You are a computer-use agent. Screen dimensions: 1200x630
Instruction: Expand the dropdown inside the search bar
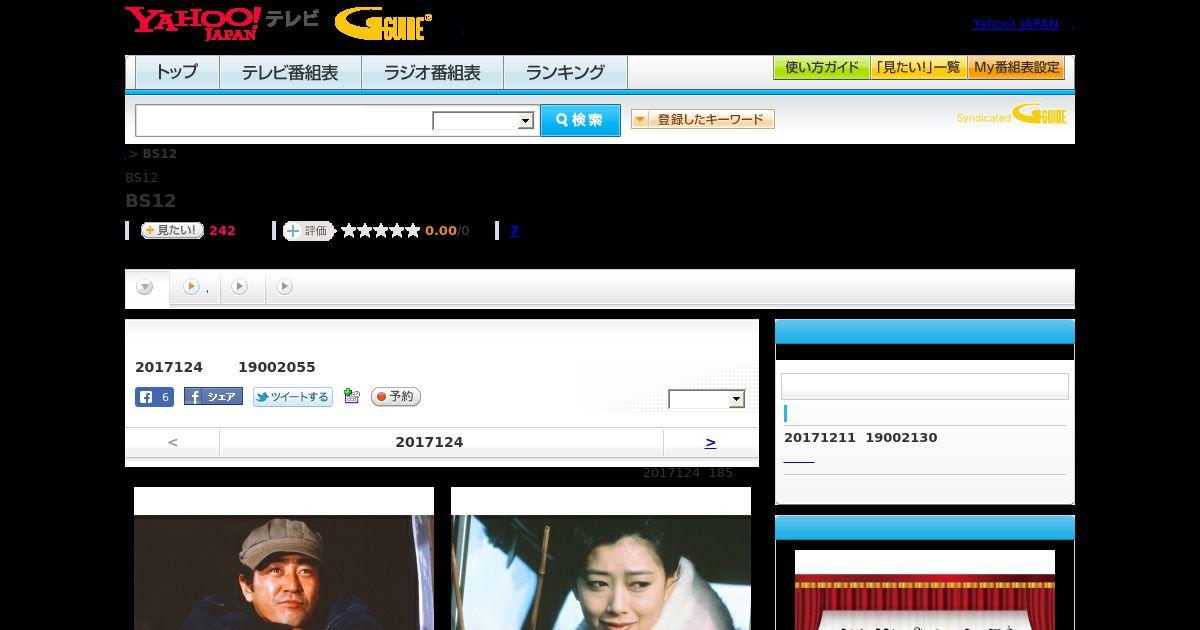[x=483, y=121]
